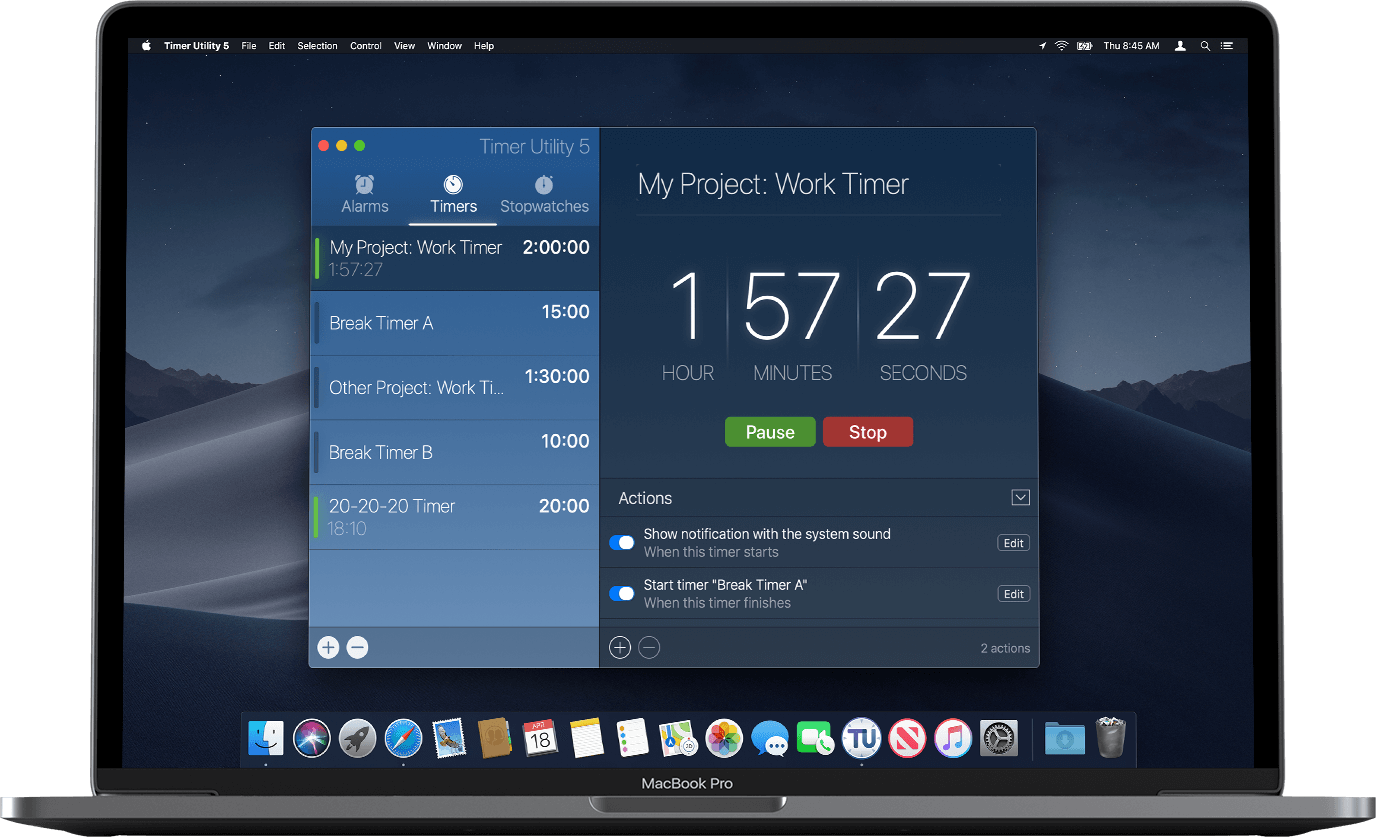Launch Safari from the dock
Image resolution: width=1376 pixels, height=837 pixels.
tap(403, 739)
